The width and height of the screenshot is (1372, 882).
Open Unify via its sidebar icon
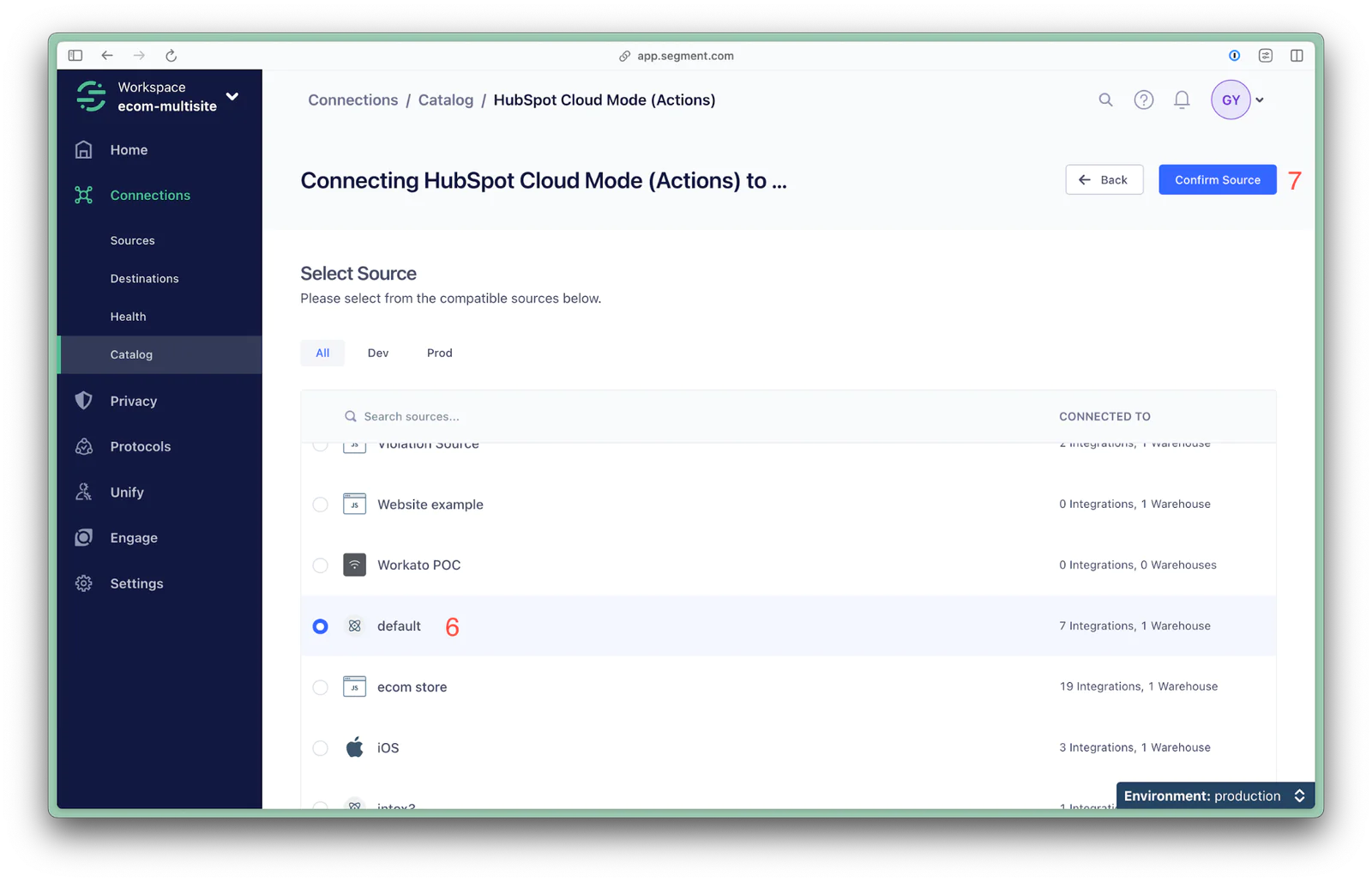pos(84,492)
